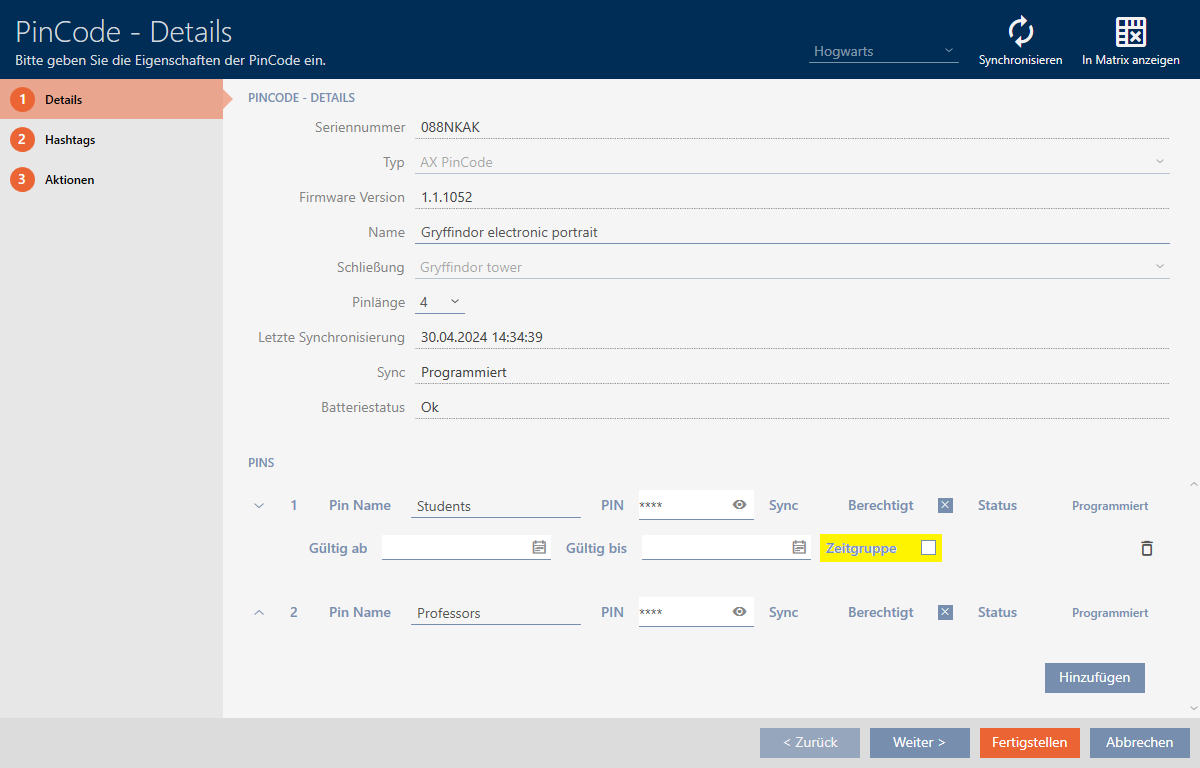The image size is (1200, 768).
Task: Open the In Matrix anzeigen view
Action: point(1130,33)
